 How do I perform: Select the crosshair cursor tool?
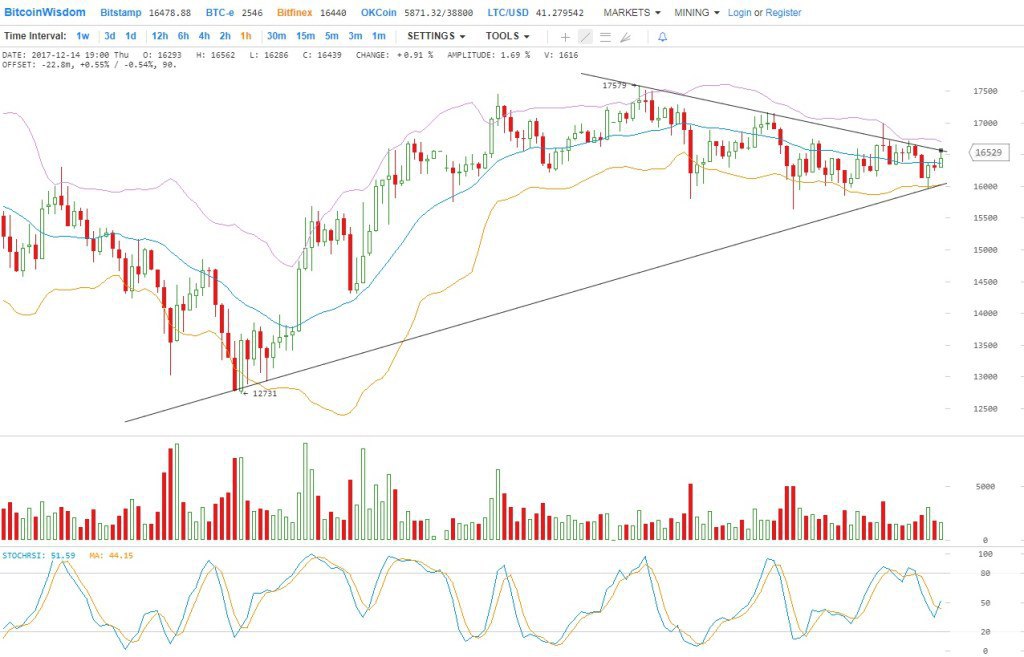[x=566, y=37]
